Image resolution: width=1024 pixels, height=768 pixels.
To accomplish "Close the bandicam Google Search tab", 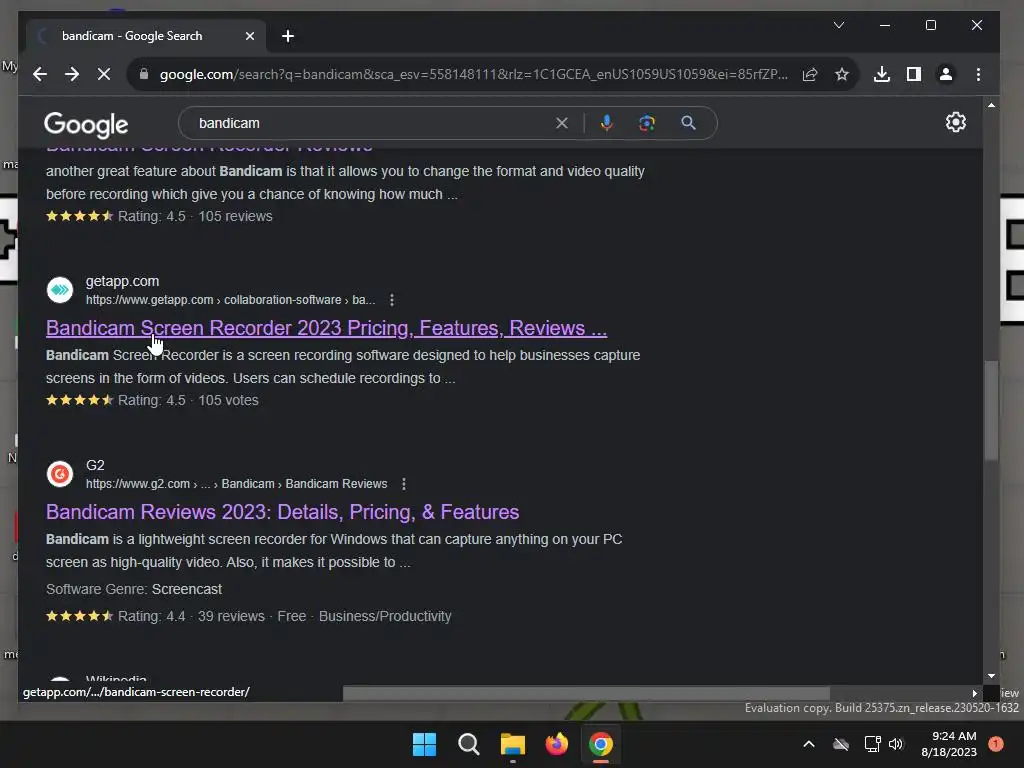I will pos(249,36).
